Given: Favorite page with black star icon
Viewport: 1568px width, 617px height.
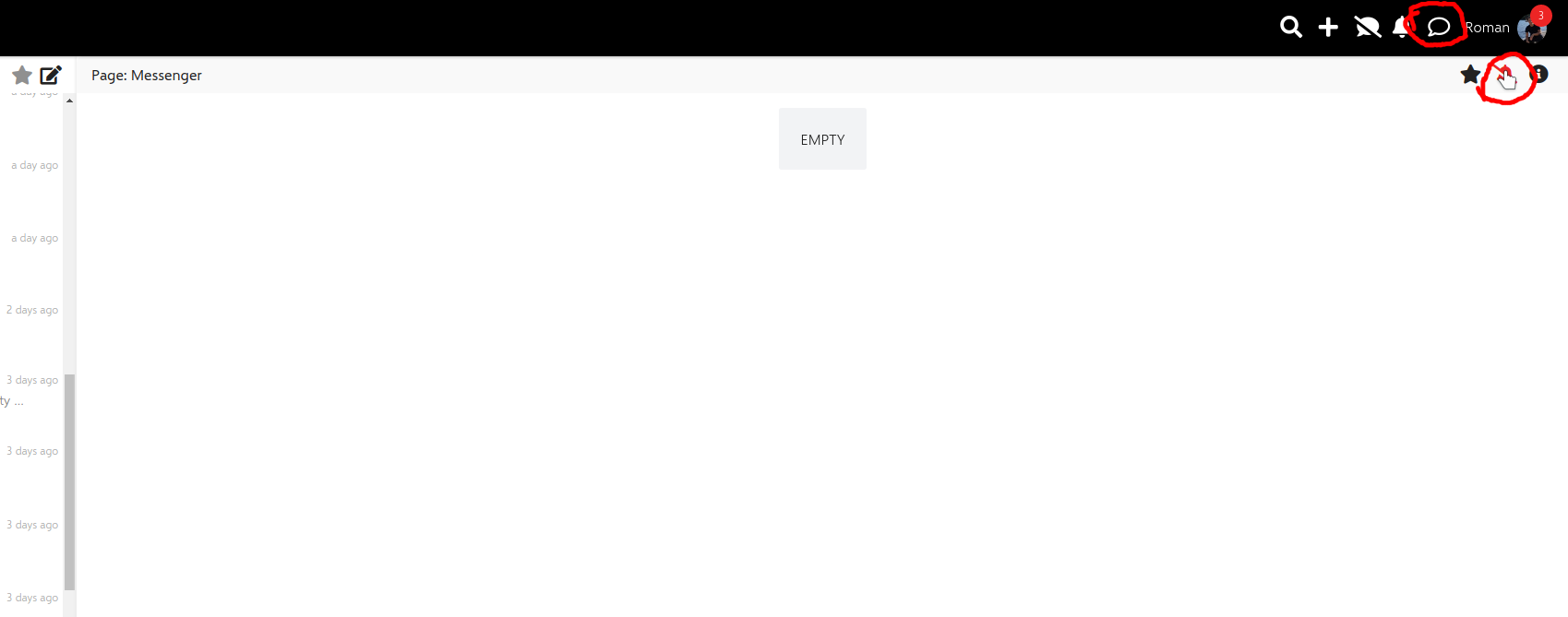Looking at the screenshot, I should click(1470, 74).
